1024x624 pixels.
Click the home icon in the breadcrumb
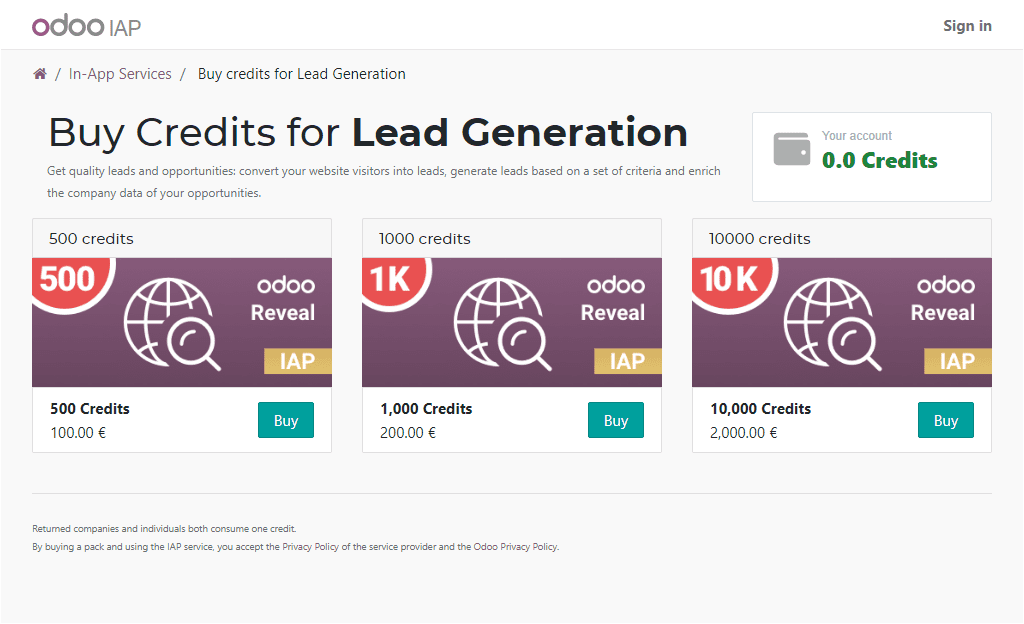click(x=39, y=73)
